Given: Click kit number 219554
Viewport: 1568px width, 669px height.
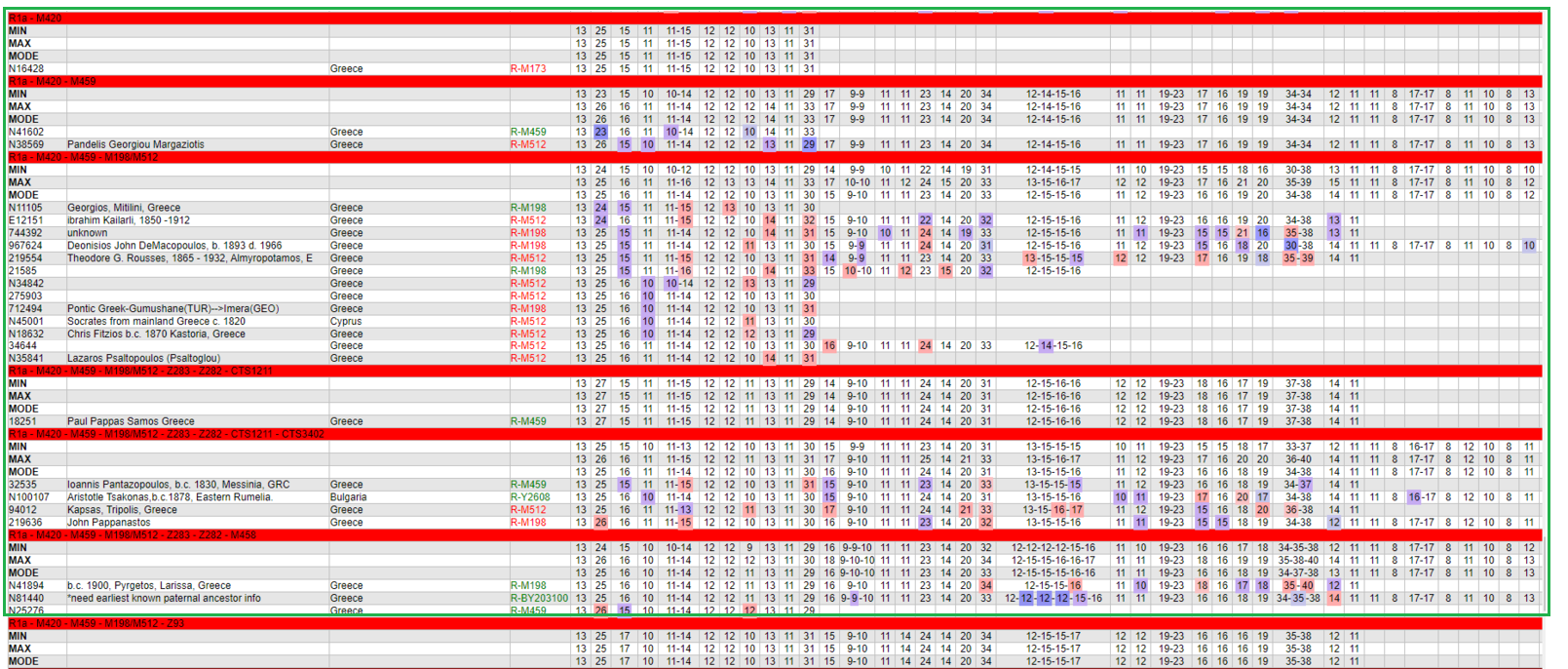Looking at the screenshot, I should [25, 258].
